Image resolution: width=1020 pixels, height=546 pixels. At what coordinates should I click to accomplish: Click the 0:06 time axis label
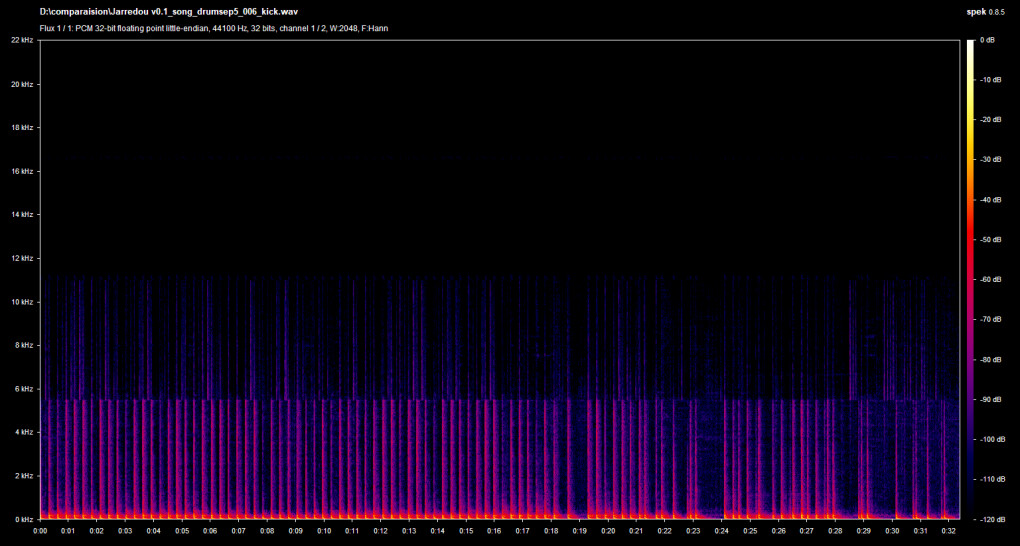pyautogui.click(x=210, y=531)
